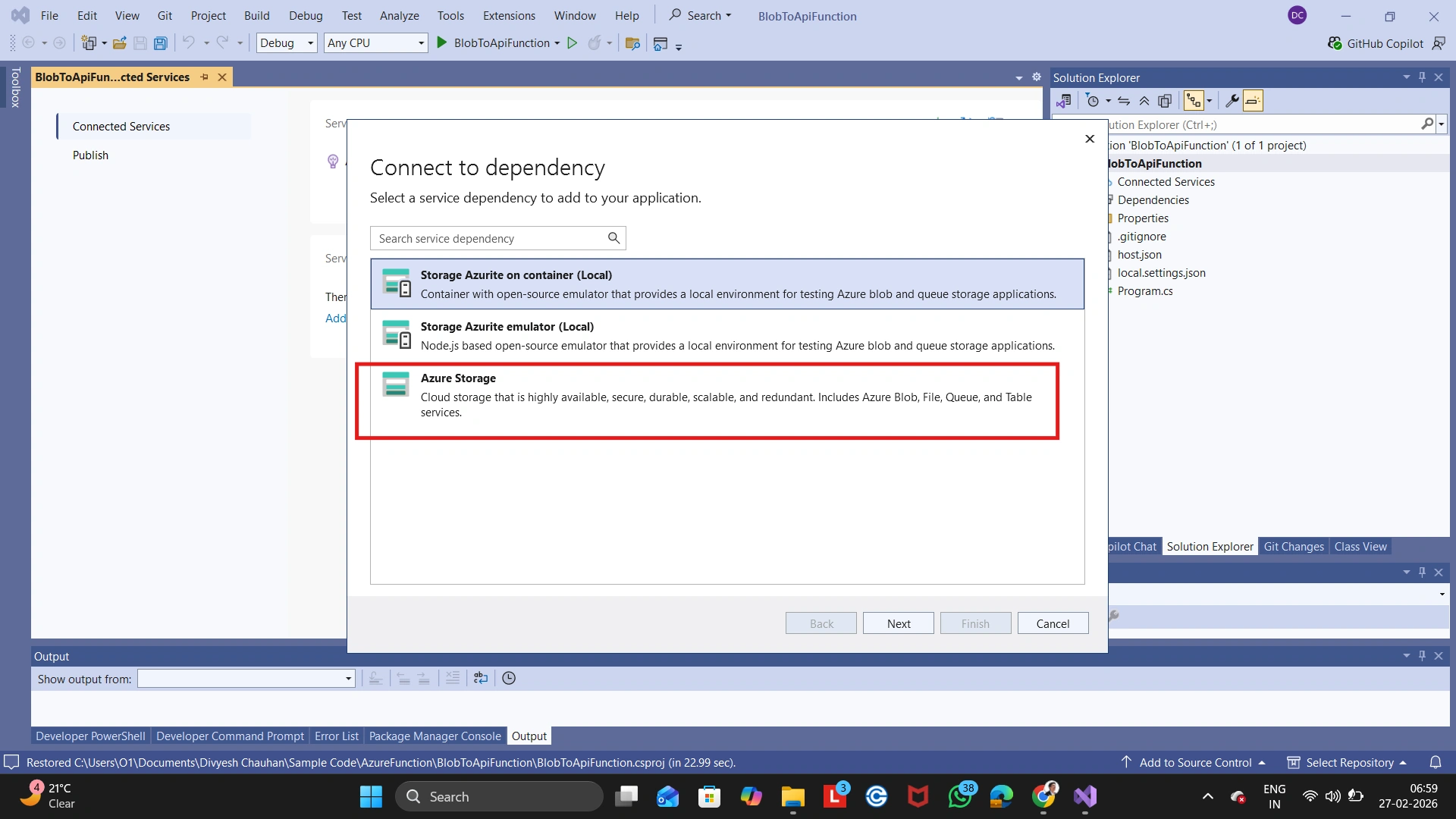Open the File menu
1456x819 pixels.
pyautogui.click(x=49, y=15)
